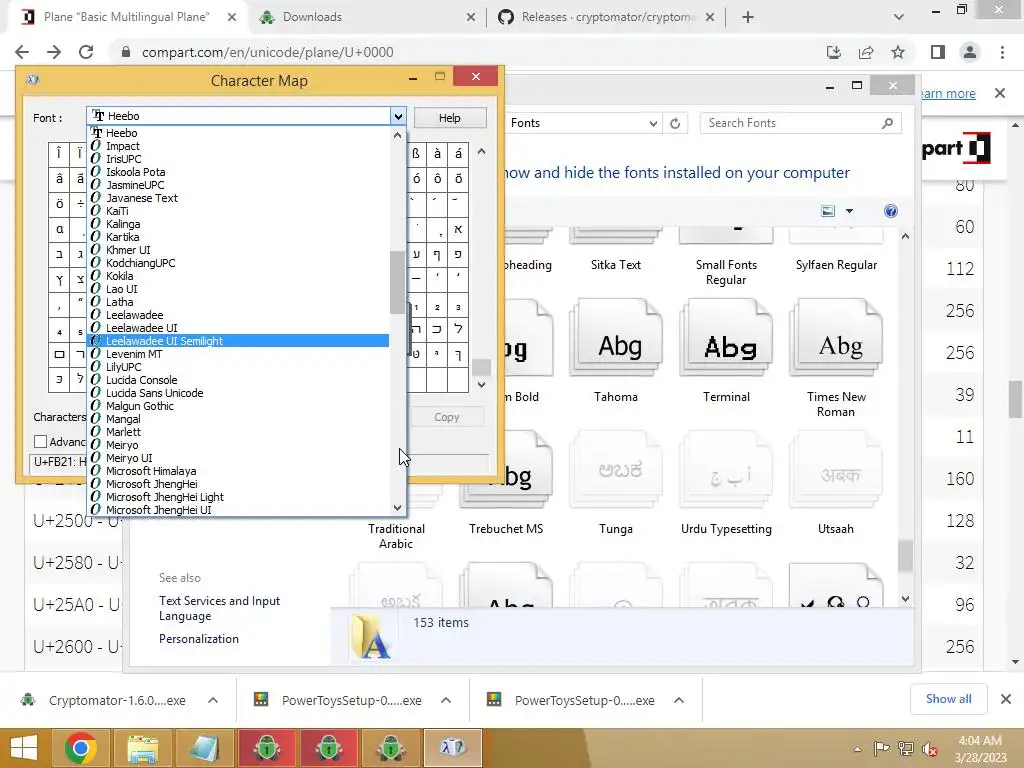
Task: Open the Font combo box arrow in Character Map
Action: click(398, 116)
